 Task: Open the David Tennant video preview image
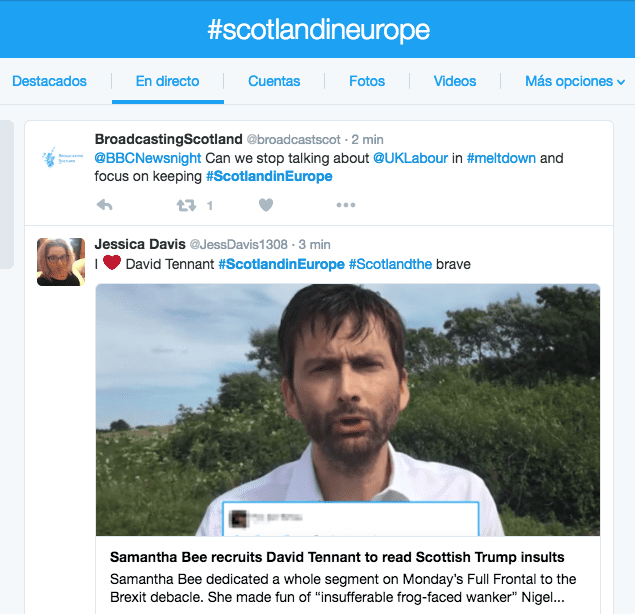[348, 410]
